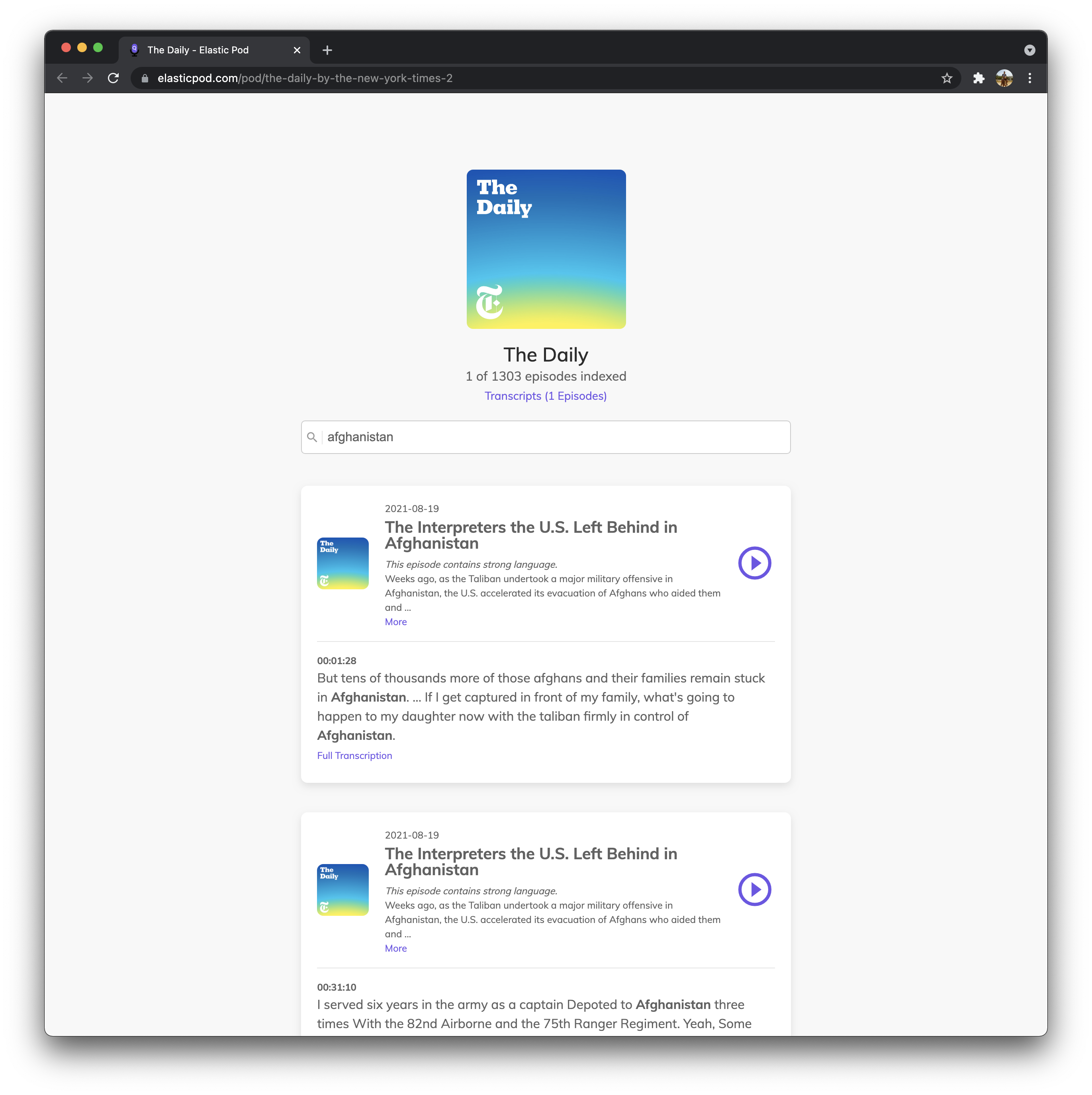1092x1095 pixels.
Task: Click the 00:31:10 timestamp
Action: (x=337, y=987)
